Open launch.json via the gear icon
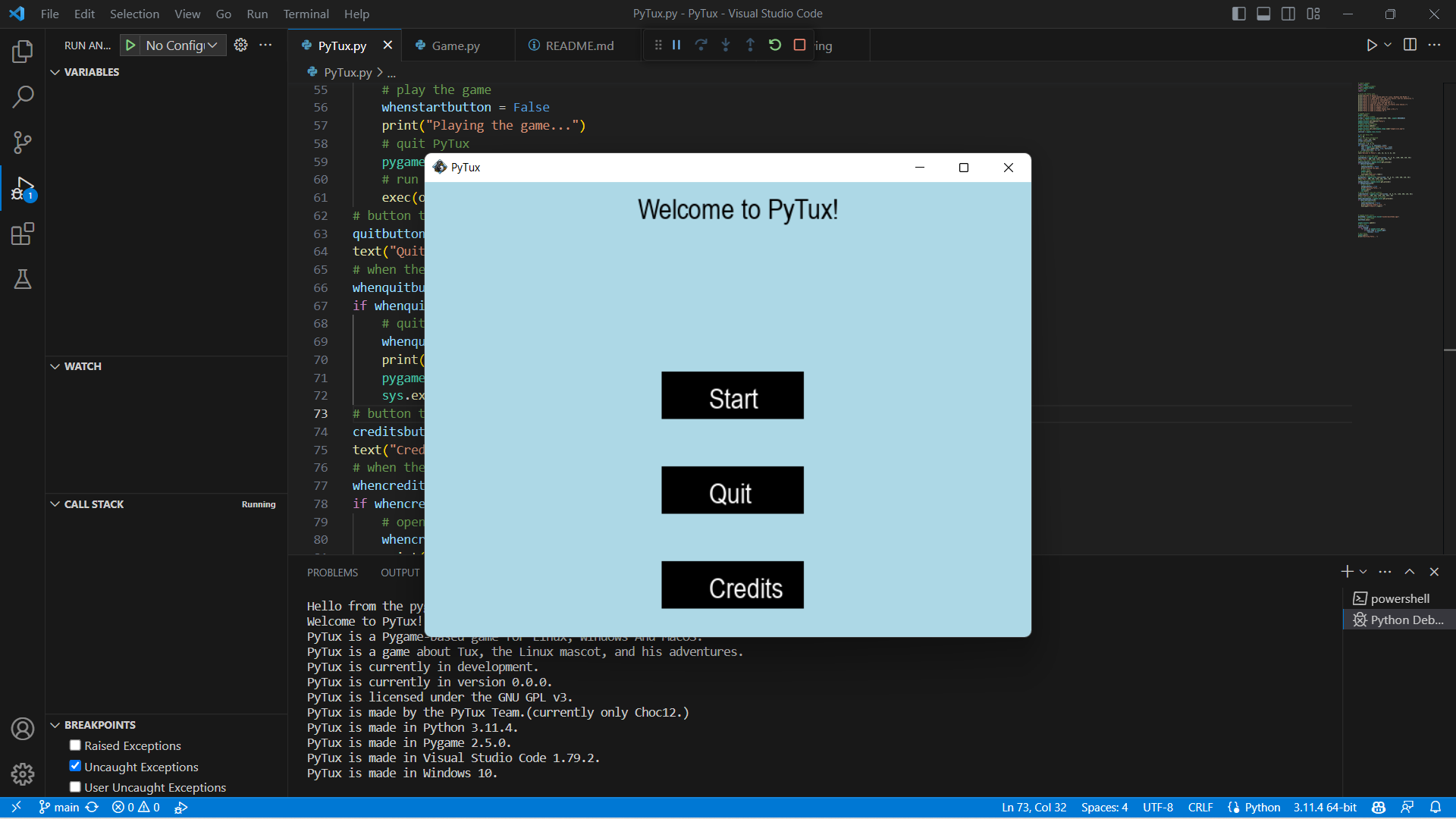The image size is (1456, 819). point(240,45)
